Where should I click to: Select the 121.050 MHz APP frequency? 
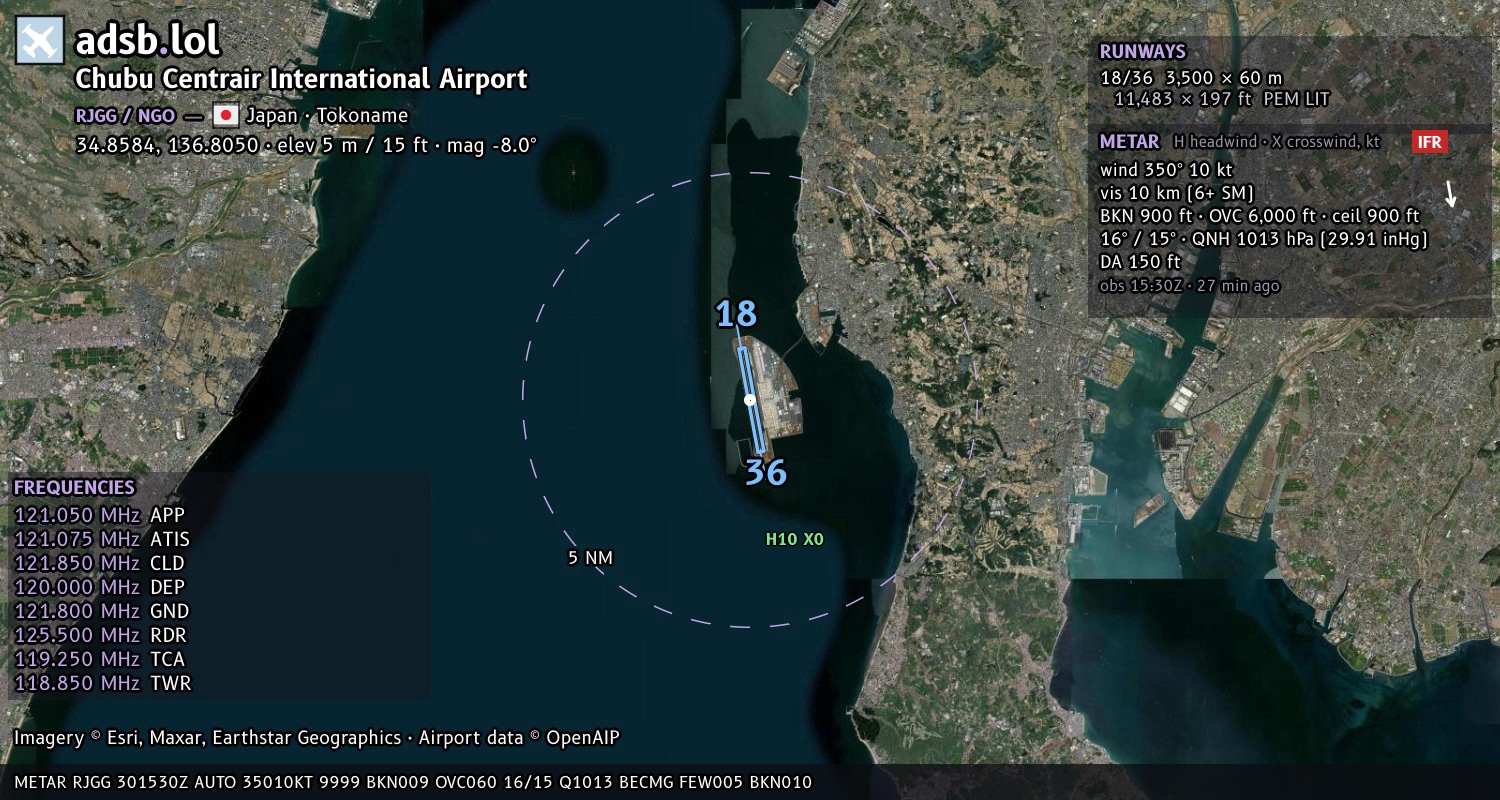(99, 515)
